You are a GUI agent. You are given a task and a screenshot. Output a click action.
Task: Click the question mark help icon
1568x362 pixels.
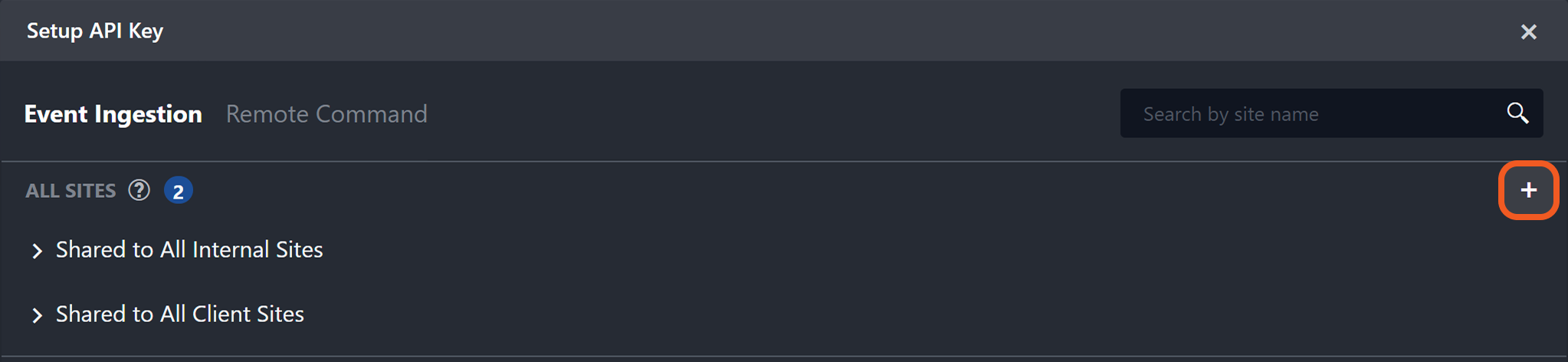[139, 190]
